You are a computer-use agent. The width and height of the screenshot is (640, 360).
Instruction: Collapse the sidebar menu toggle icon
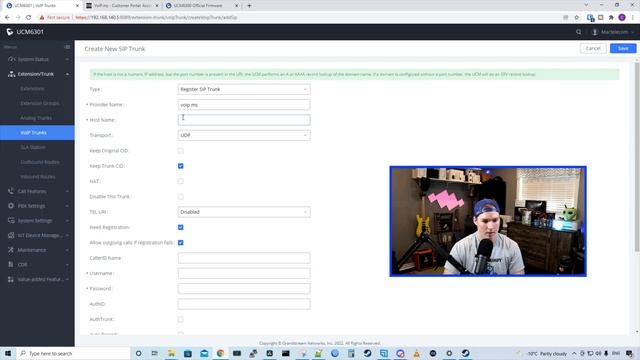[67, 47]
